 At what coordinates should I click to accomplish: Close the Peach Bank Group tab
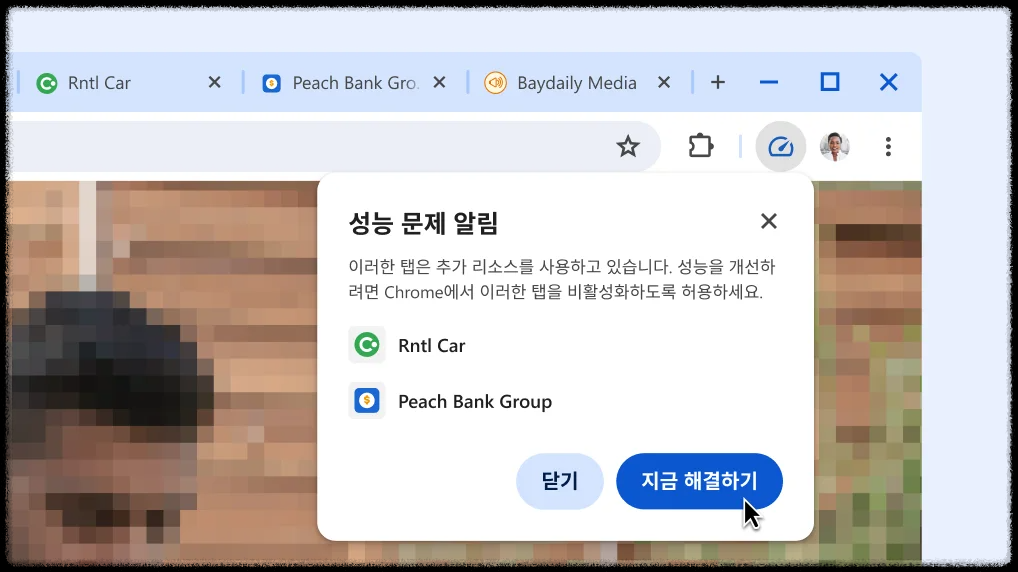[440, 82]
